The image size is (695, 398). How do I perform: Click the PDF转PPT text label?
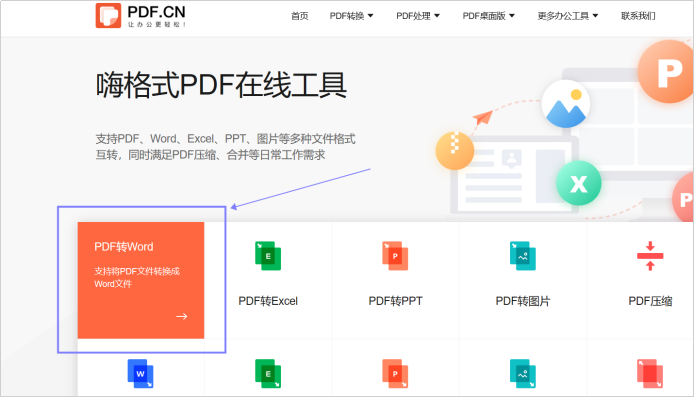point(395,301)
